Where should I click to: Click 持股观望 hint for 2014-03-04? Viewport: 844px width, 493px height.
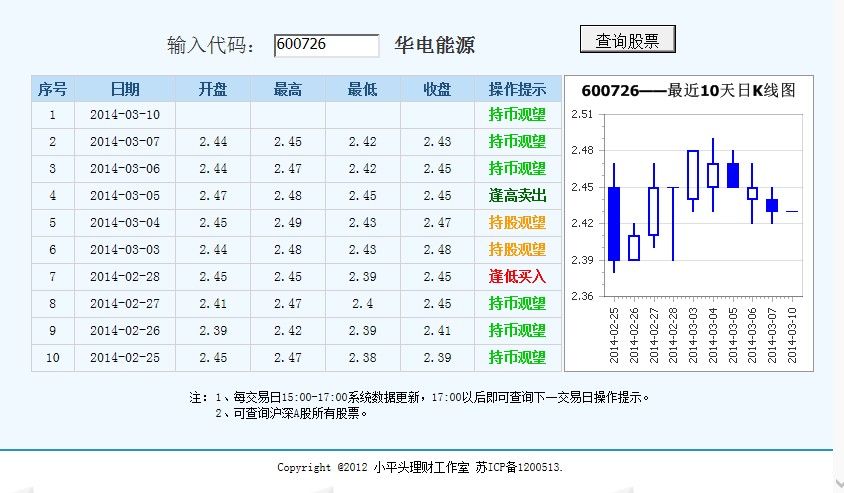tap(517, 222)
